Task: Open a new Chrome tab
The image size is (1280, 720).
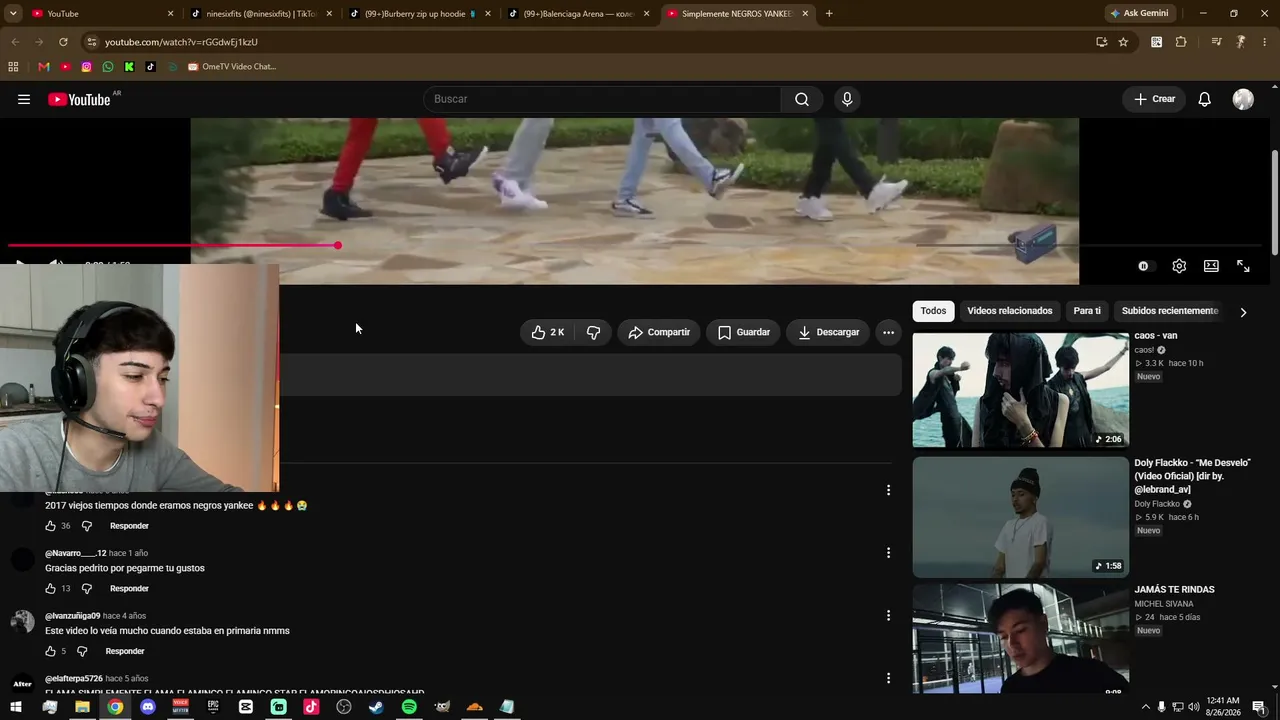Action: coord(829,14)
